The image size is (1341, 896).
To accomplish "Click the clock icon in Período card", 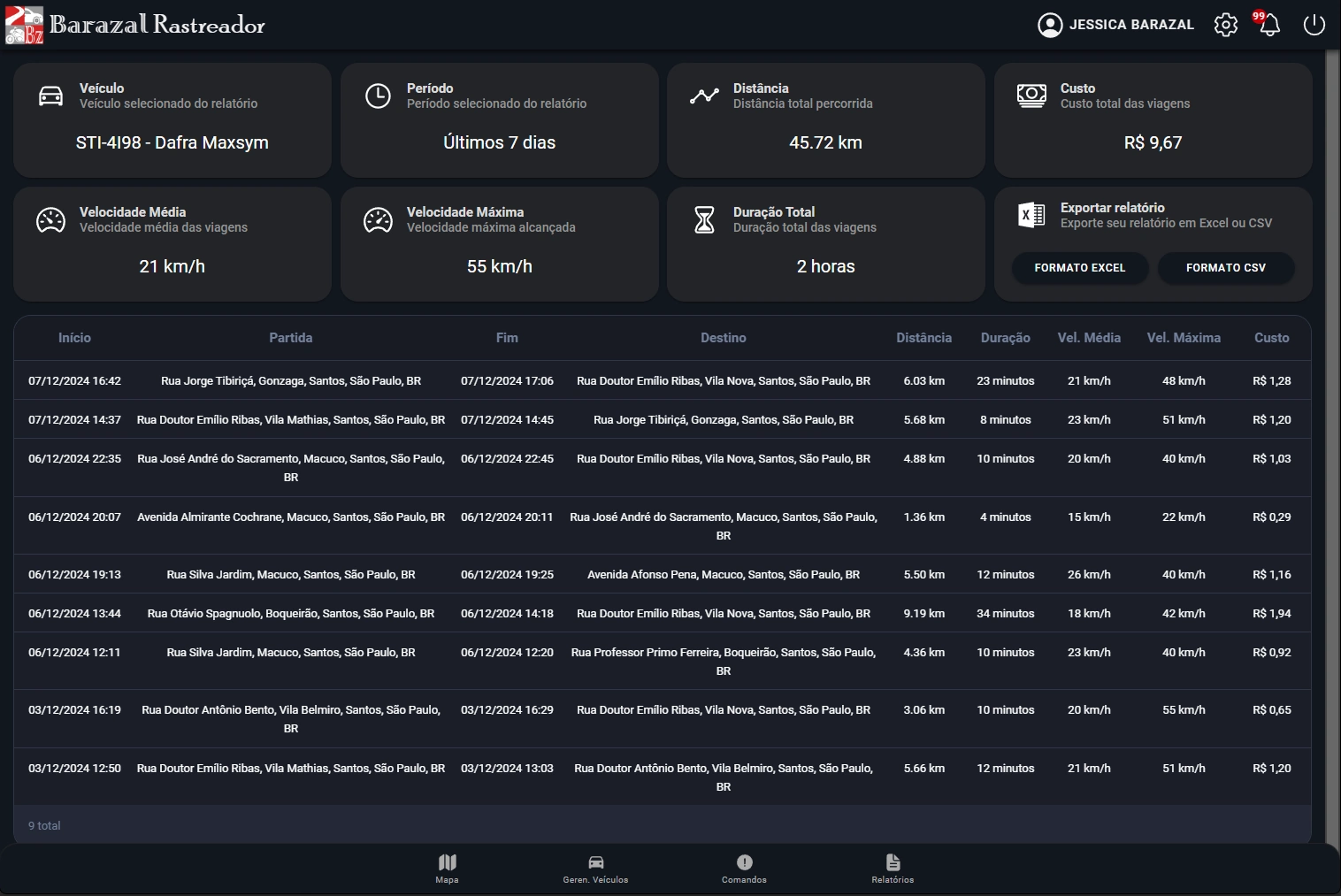I will (x=378, y=96).
